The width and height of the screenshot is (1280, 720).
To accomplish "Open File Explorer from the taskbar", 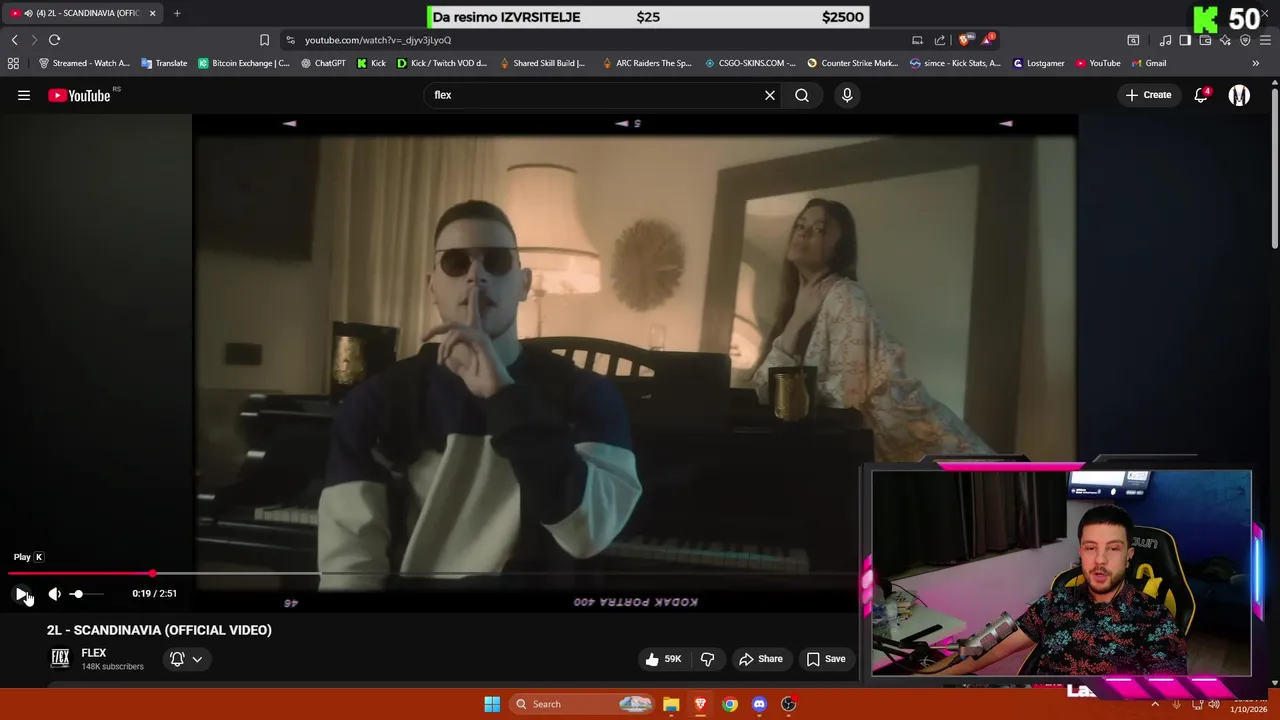I will pyautogui.click(x=671, y=704).
